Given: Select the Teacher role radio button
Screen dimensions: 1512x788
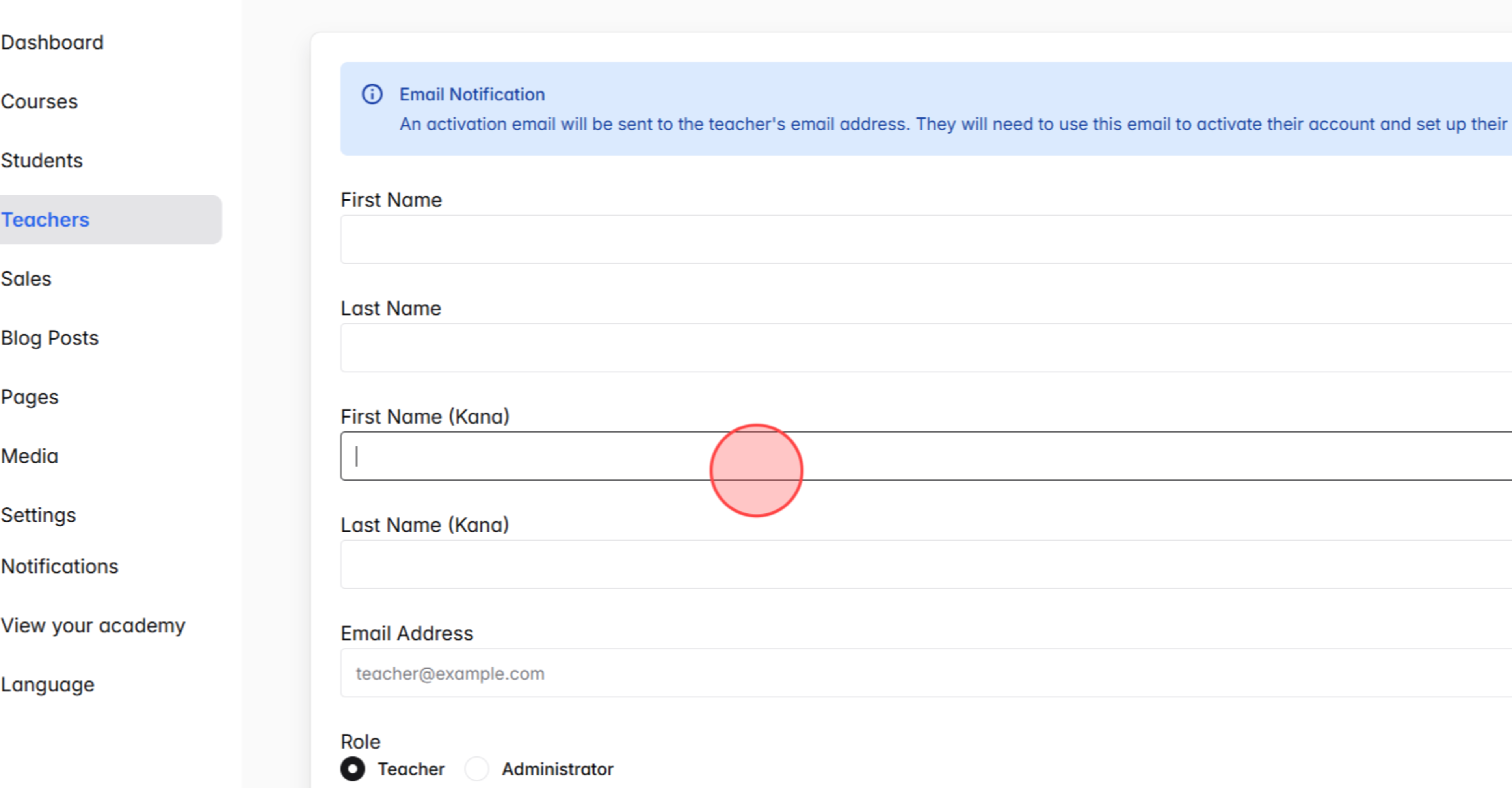Looking at the screenshot, I should click(x=353, y=769).
